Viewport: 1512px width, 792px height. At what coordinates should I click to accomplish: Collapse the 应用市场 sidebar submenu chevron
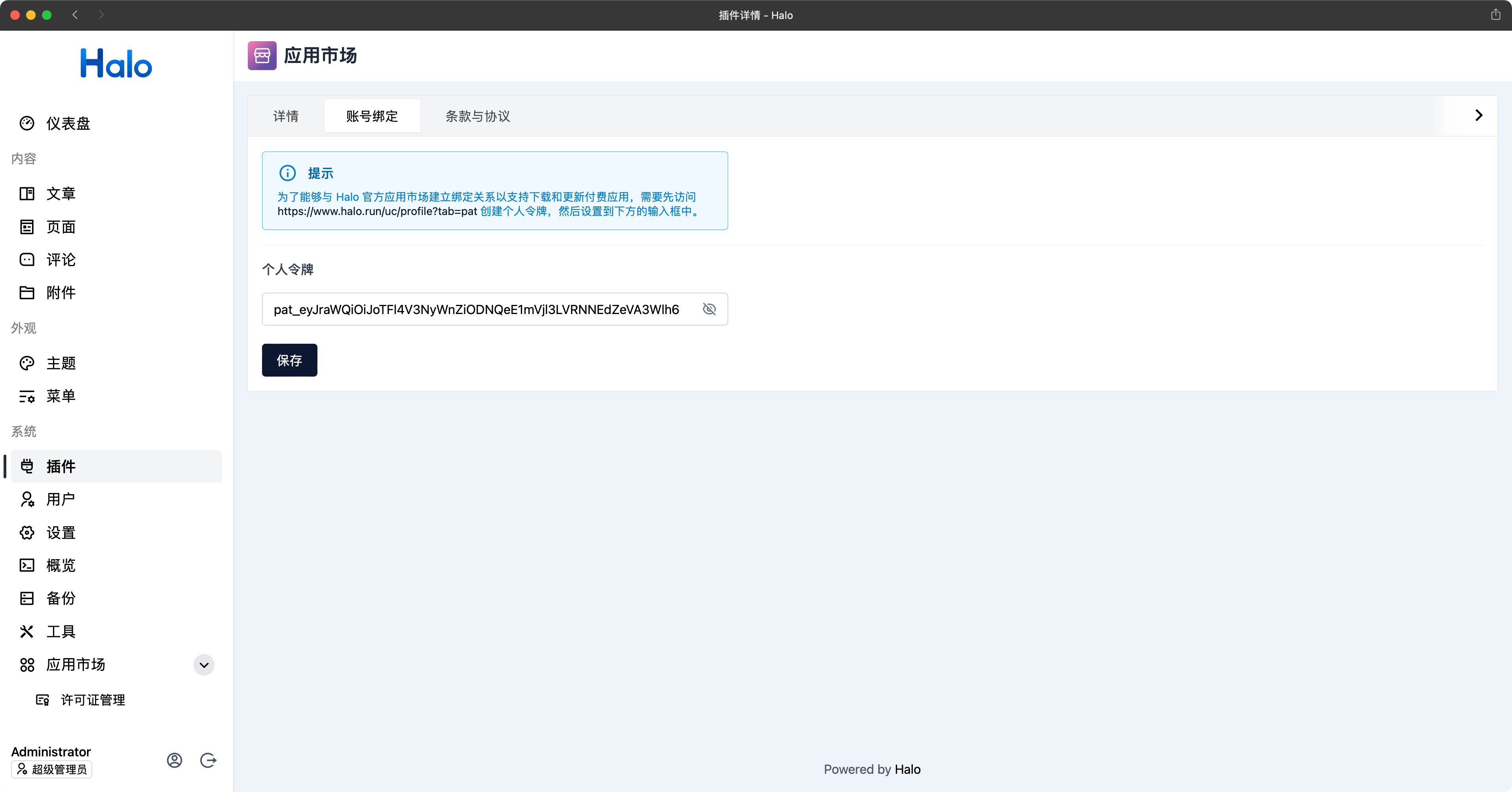[x=204, y=664]
